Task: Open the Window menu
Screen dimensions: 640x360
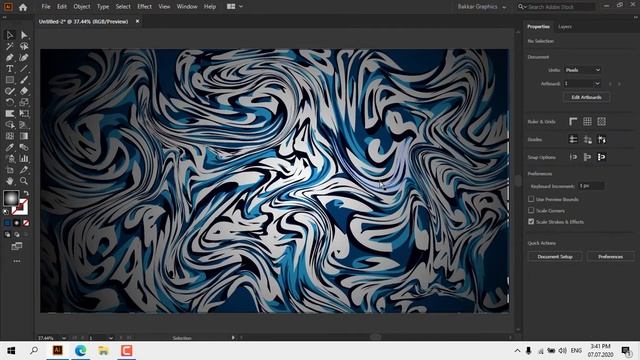Action: [x=187, y=7]
